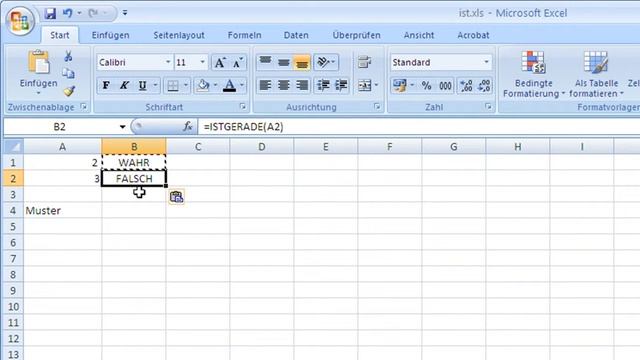Open the Standard number format dropdown
The image size is (640, 360).
click(x=486, y=62)
